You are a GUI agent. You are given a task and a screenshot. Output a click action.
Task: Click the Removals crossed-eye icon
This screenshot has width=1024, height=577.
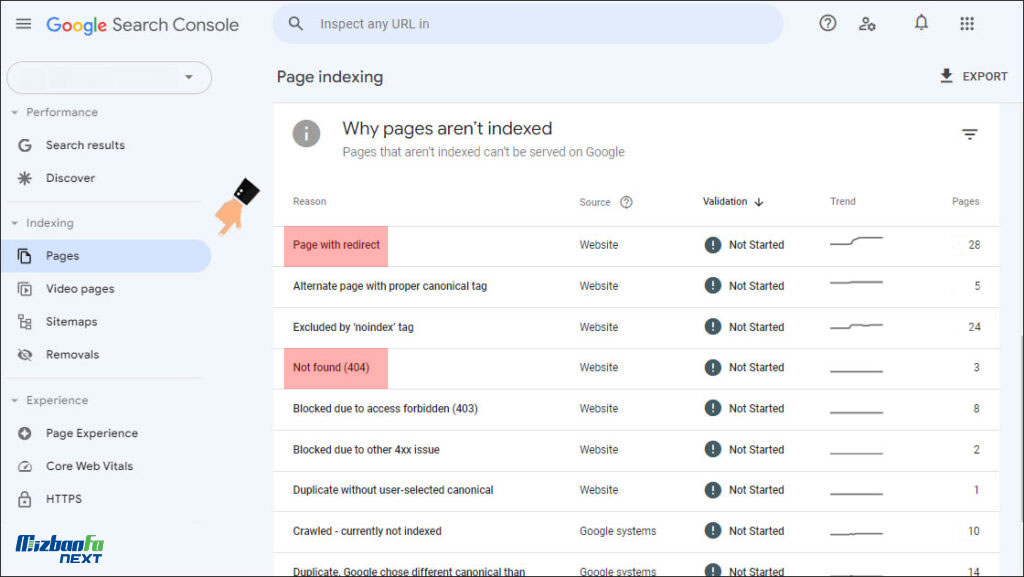point(25,354)
